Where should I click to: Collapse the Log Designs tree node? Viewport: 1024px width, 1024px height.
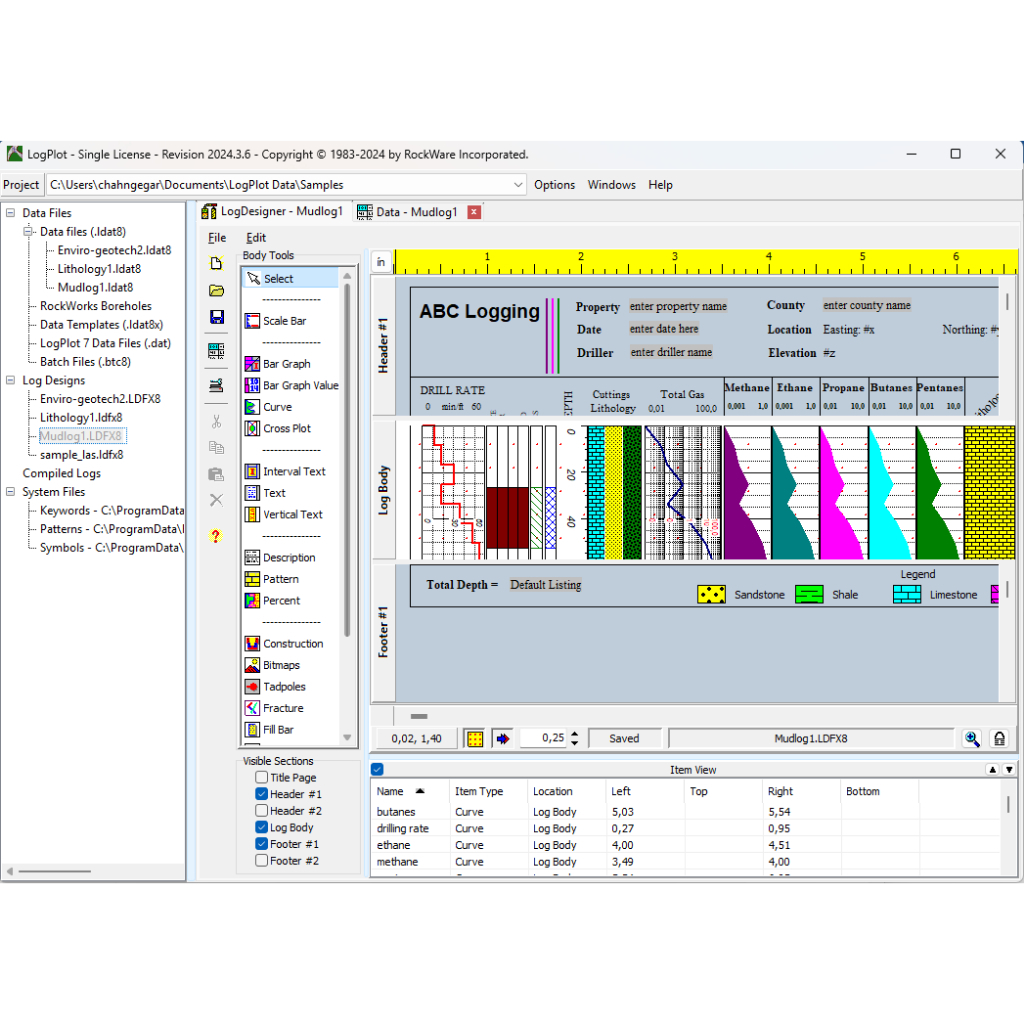(10, 380)
